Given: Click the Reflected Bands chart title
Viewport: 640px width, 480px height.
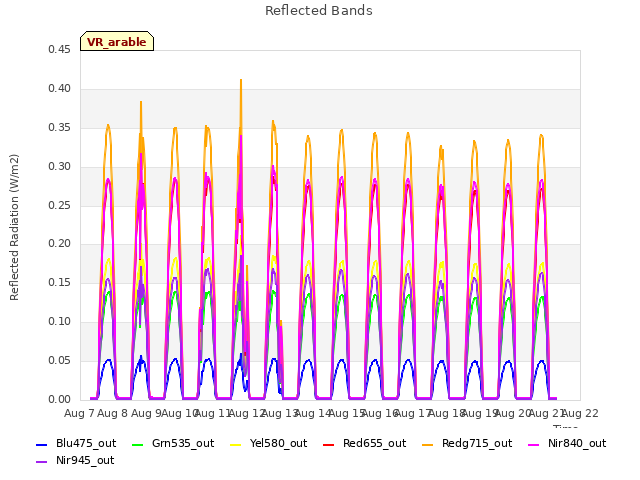Looking at the screenshot, I should 319,11.
